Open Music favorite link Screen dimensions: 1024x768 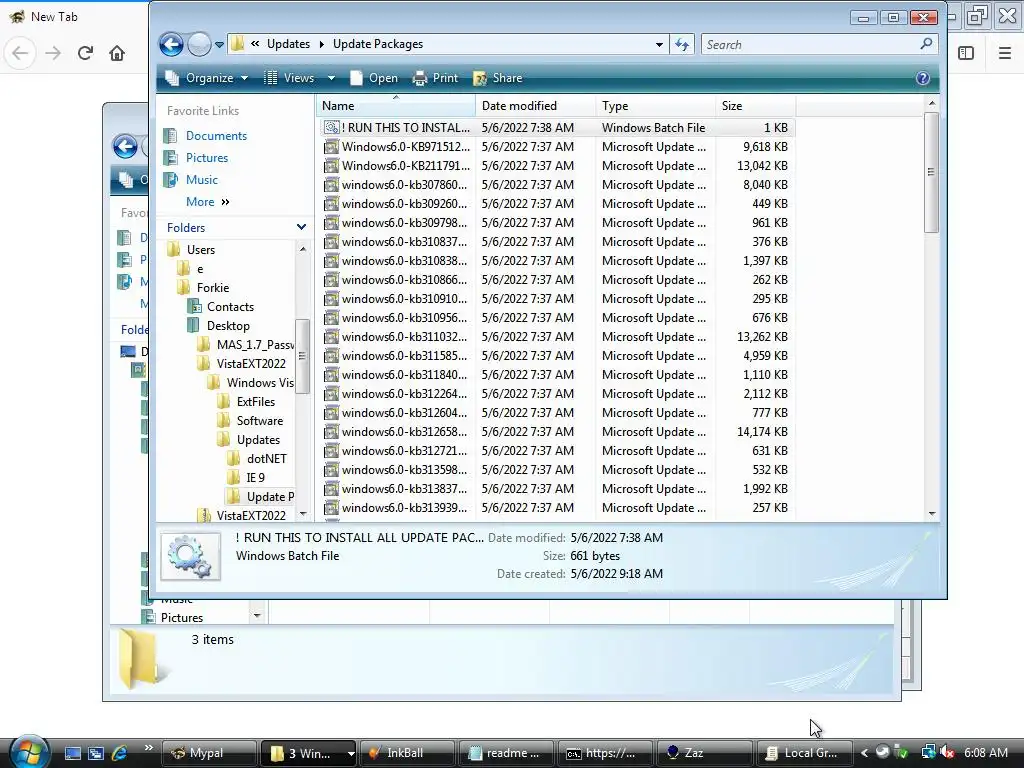click(202, 180)
